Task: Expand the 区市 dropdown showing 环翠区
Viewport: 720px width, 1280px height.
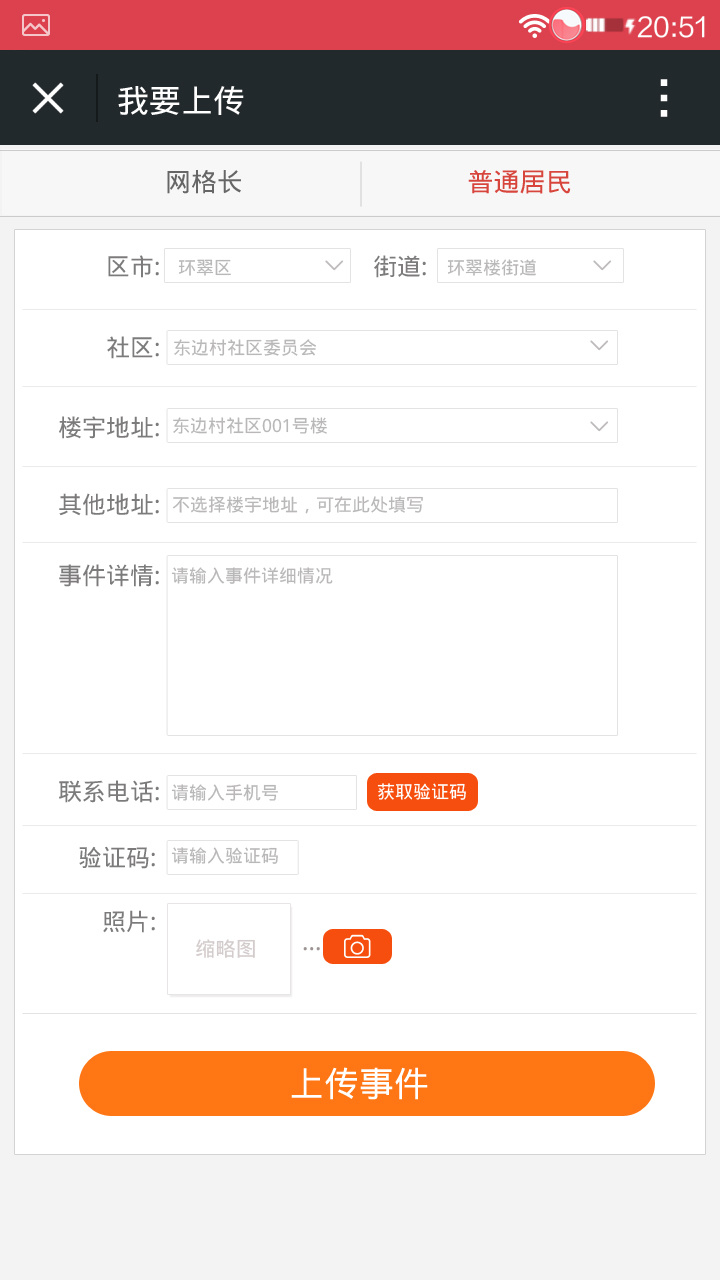Action: pos(258,266)
